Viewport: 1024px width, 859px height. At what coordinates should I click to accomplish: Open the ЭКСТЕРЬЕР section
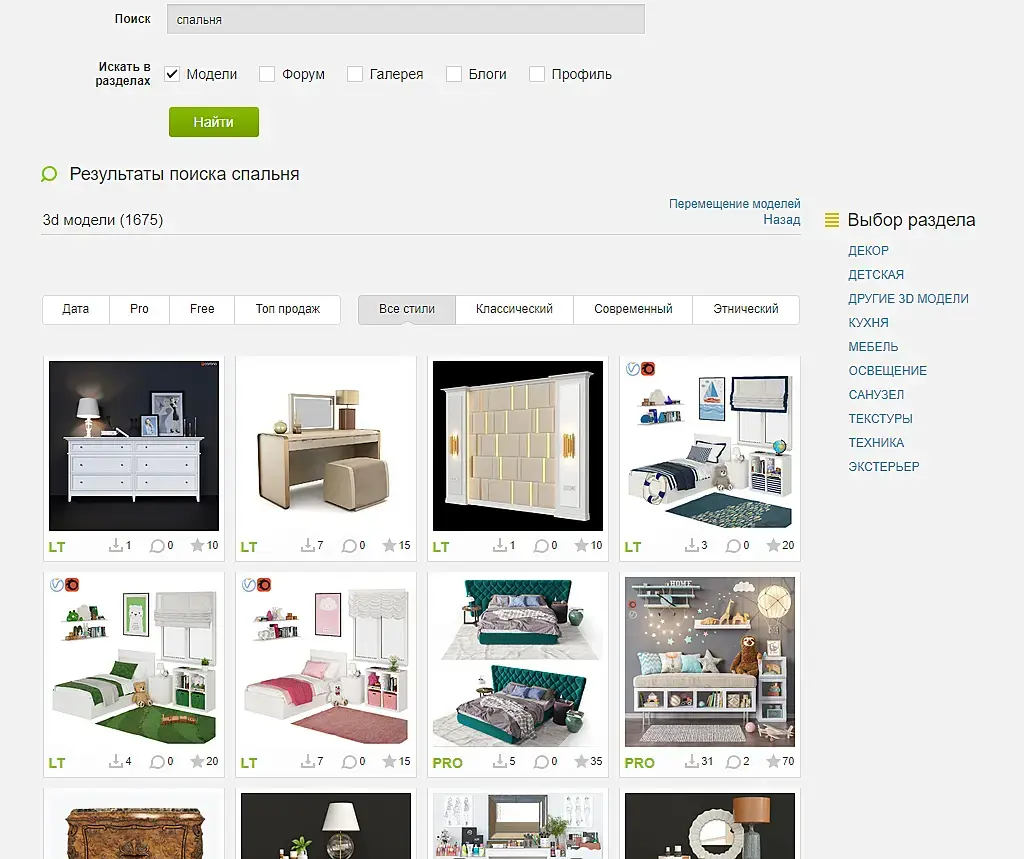tap(884, 467)
